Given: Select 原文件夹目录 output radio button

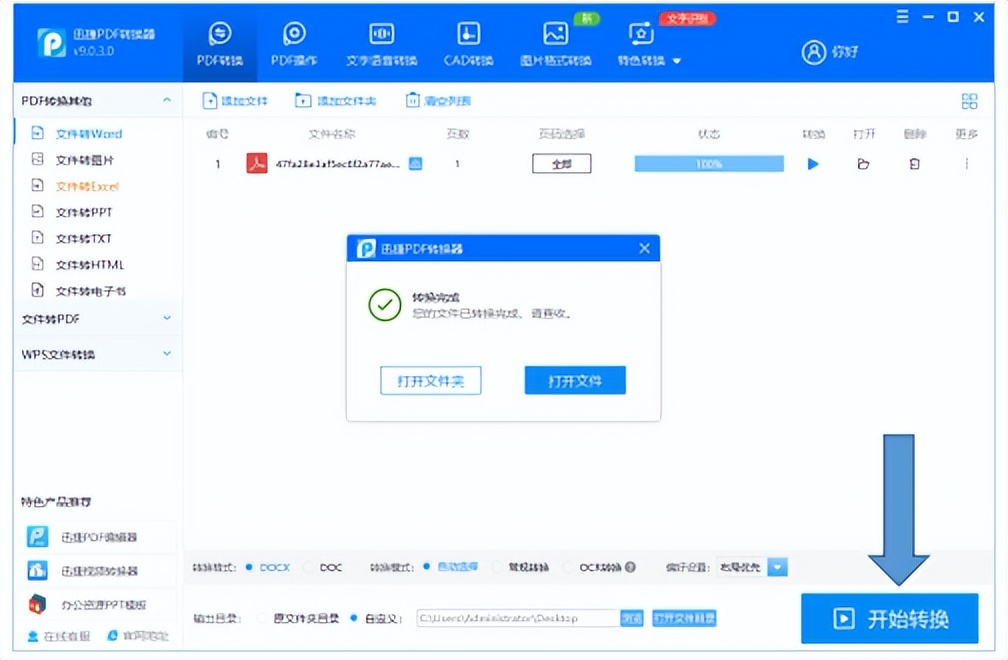Looking at the screenshot, I should point(262,618).
